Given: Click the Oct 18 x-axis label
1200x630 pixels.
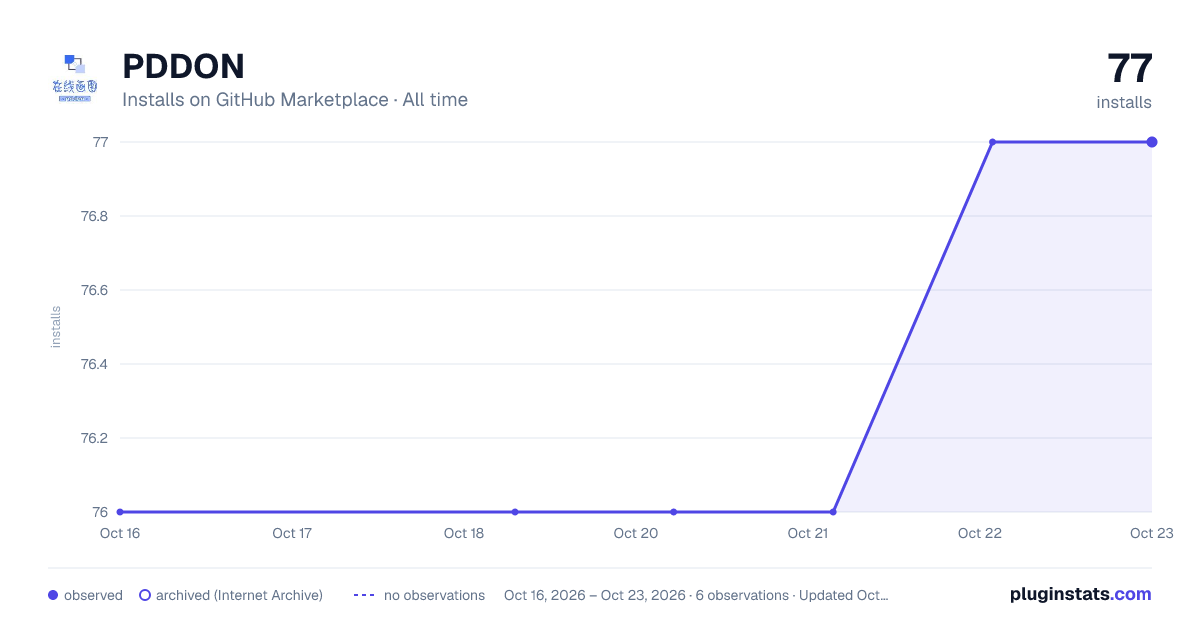Looking at the screenshot, I should coord(464,533).
